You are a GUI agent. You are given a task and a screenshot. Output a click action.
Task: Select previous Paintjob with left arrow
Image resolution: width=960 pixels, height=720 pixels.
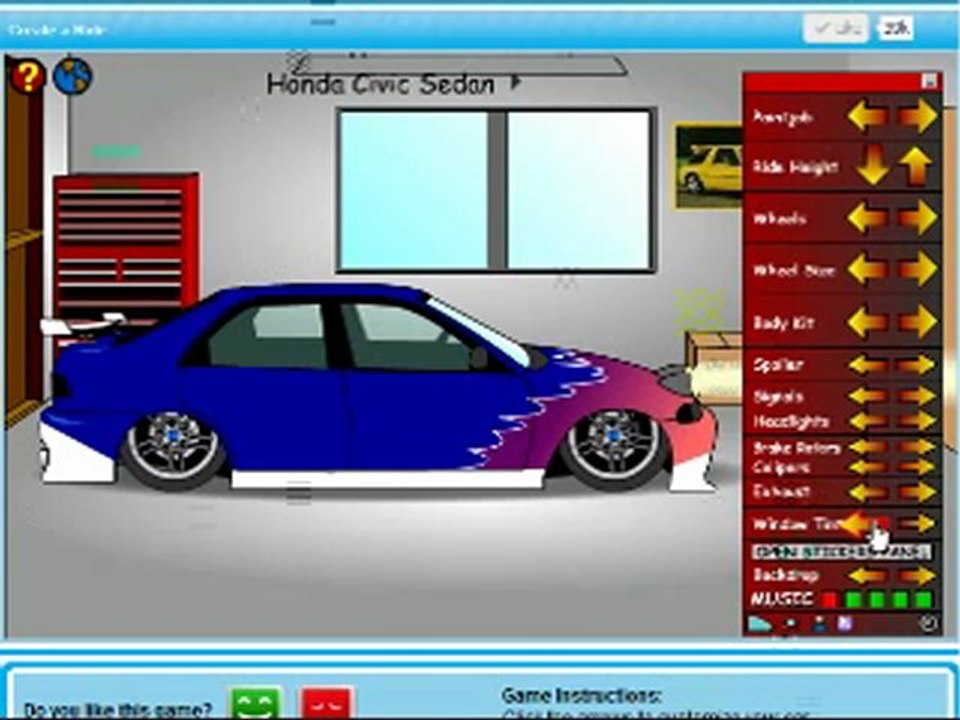pyautogui.click(x=868, y=116)
